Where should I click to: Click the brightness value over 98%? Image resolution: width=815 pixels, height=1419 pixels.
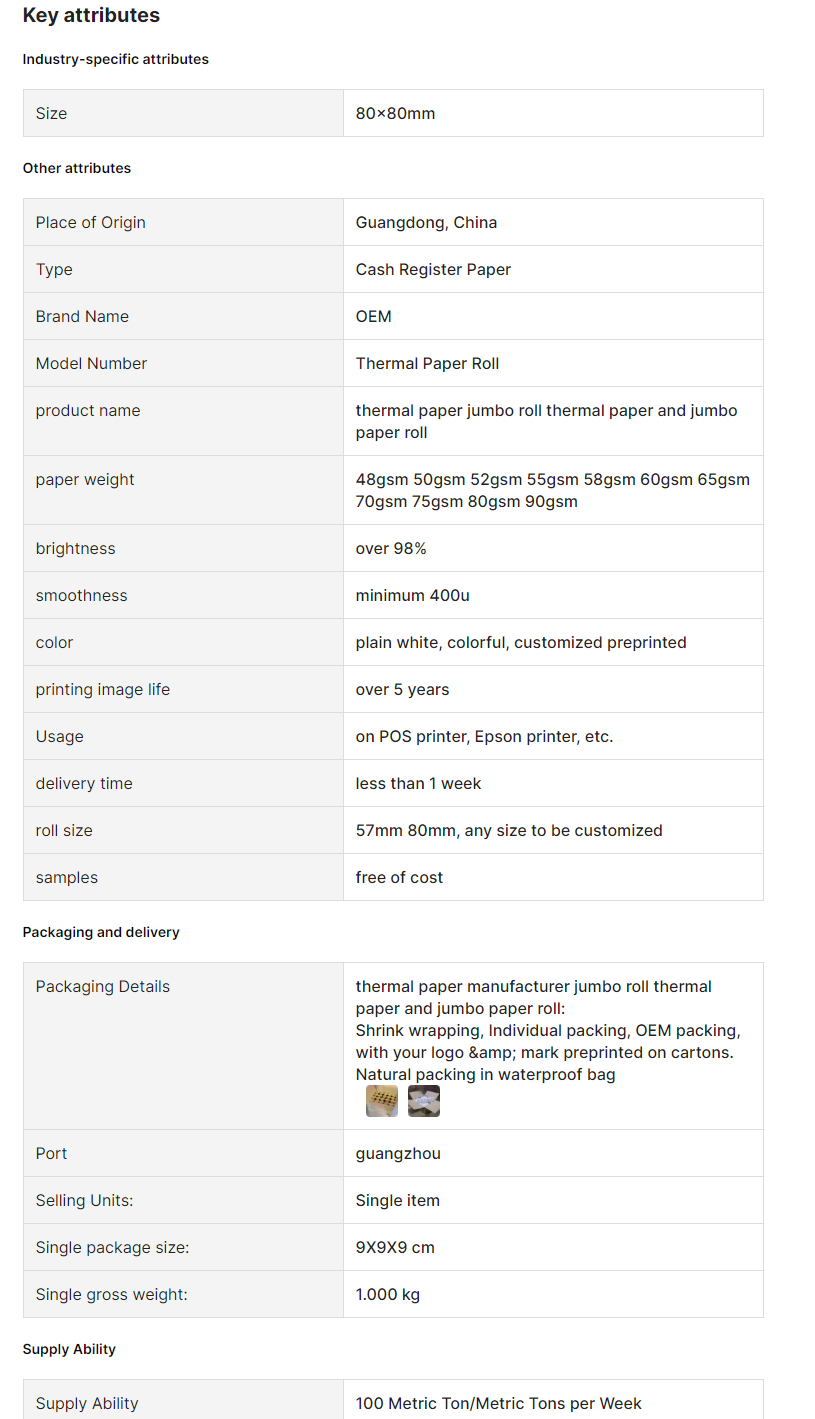[391, 548]
